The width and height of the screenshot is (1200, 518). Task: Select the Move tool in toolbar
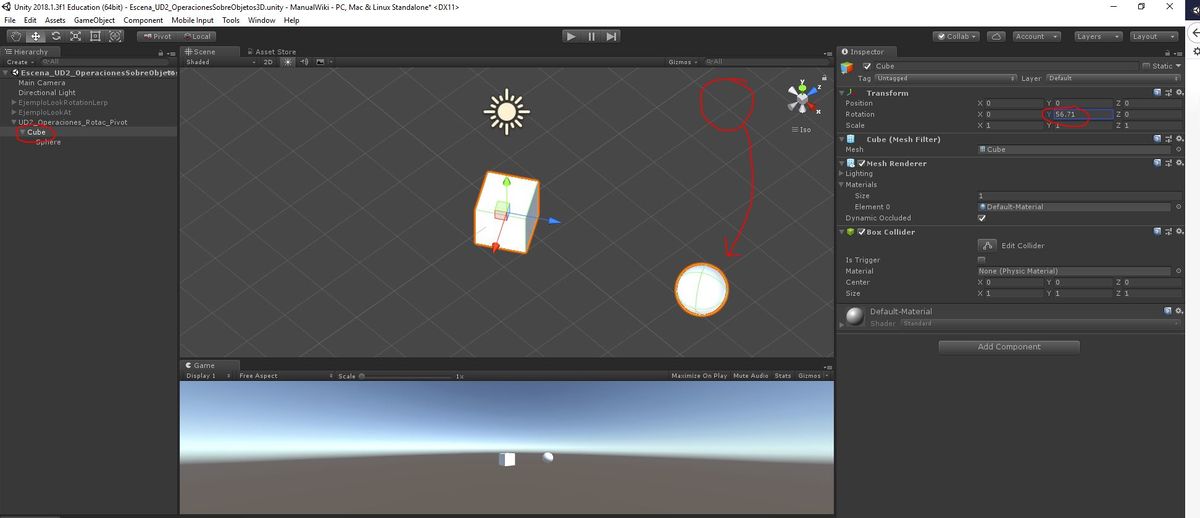35,36
